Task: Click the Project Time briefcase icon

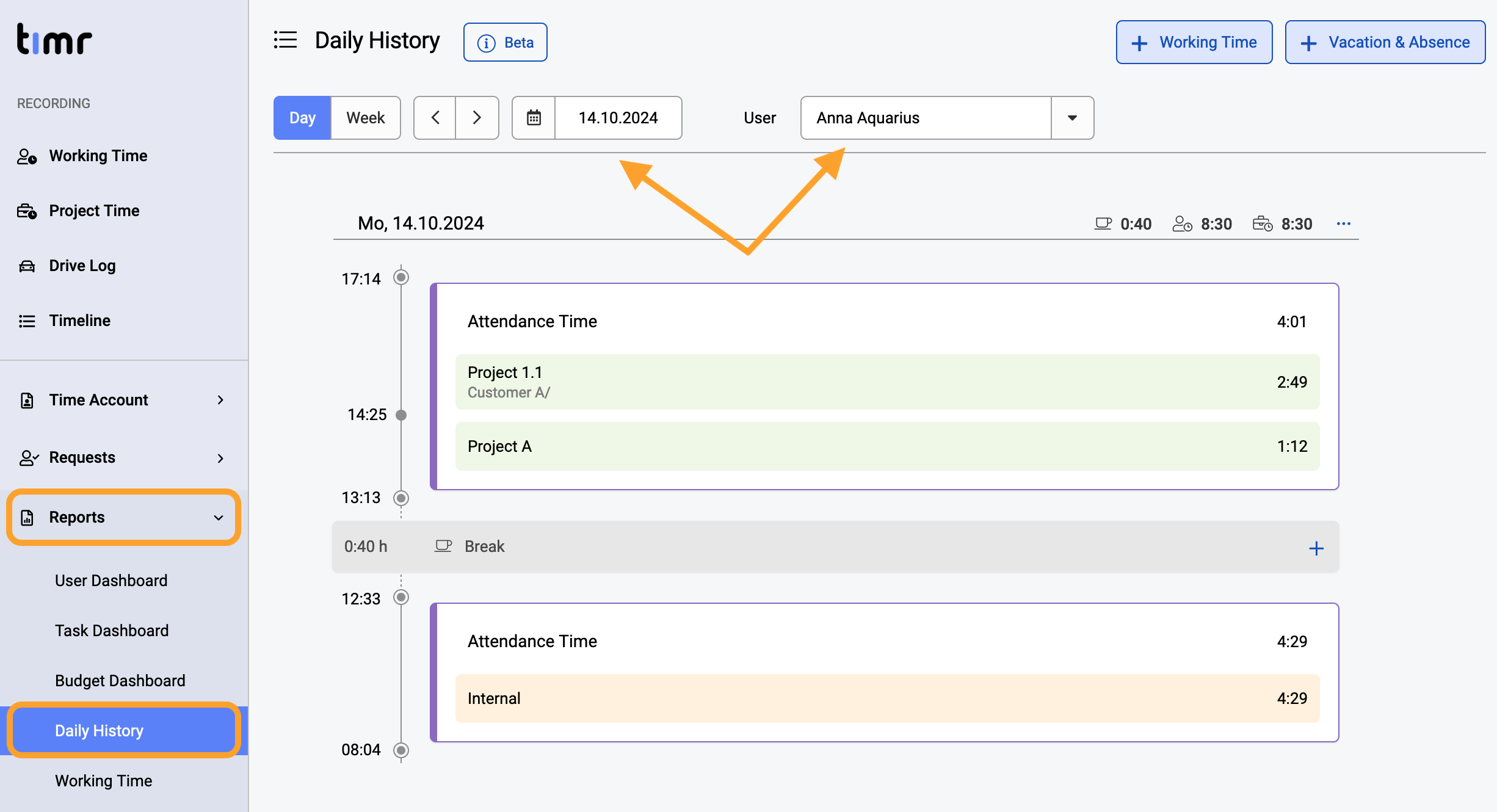Action: pyautogui.click(x=27, y=211)
